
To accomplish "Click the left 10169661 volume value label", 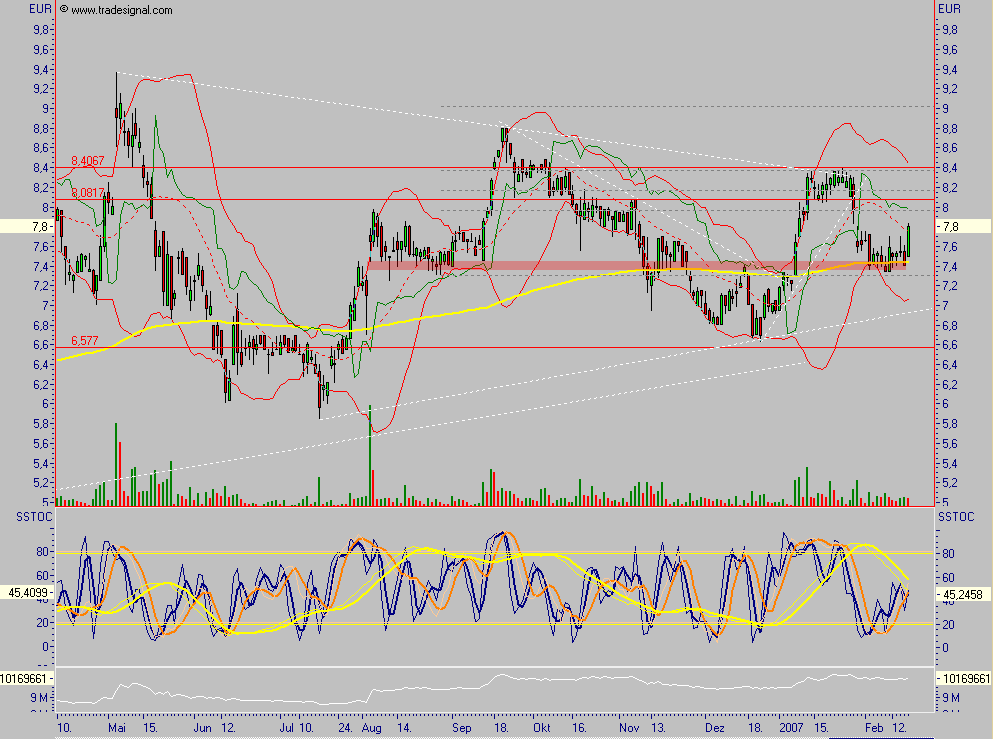I will (x=25, y=678).
